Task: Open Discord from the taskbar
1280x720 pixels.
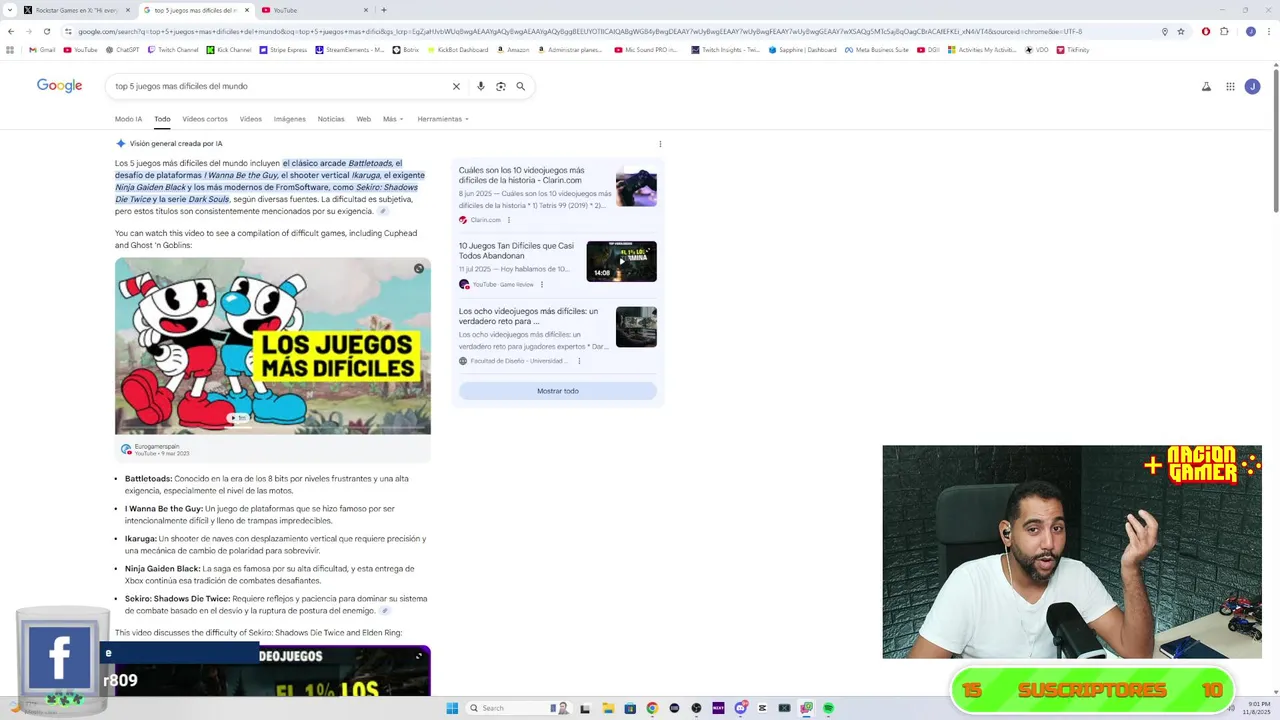Action: (x=740, y=708)
